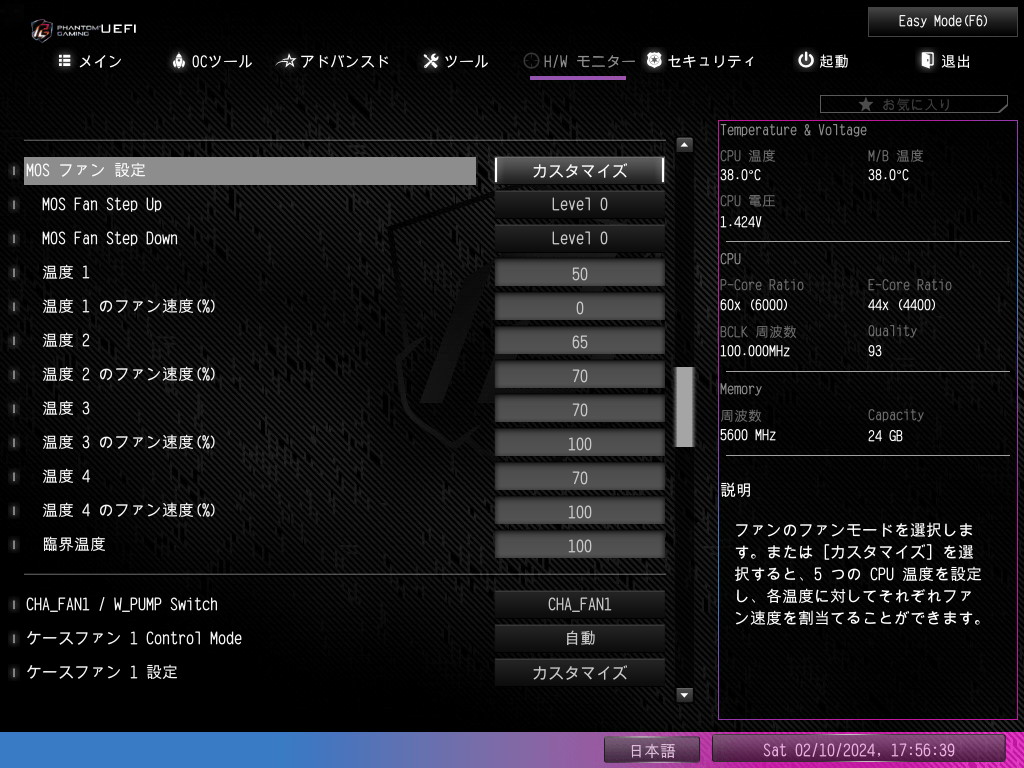Open the 起動 tab
Screen dimensions: 1024x768
[x=823, y=61]
